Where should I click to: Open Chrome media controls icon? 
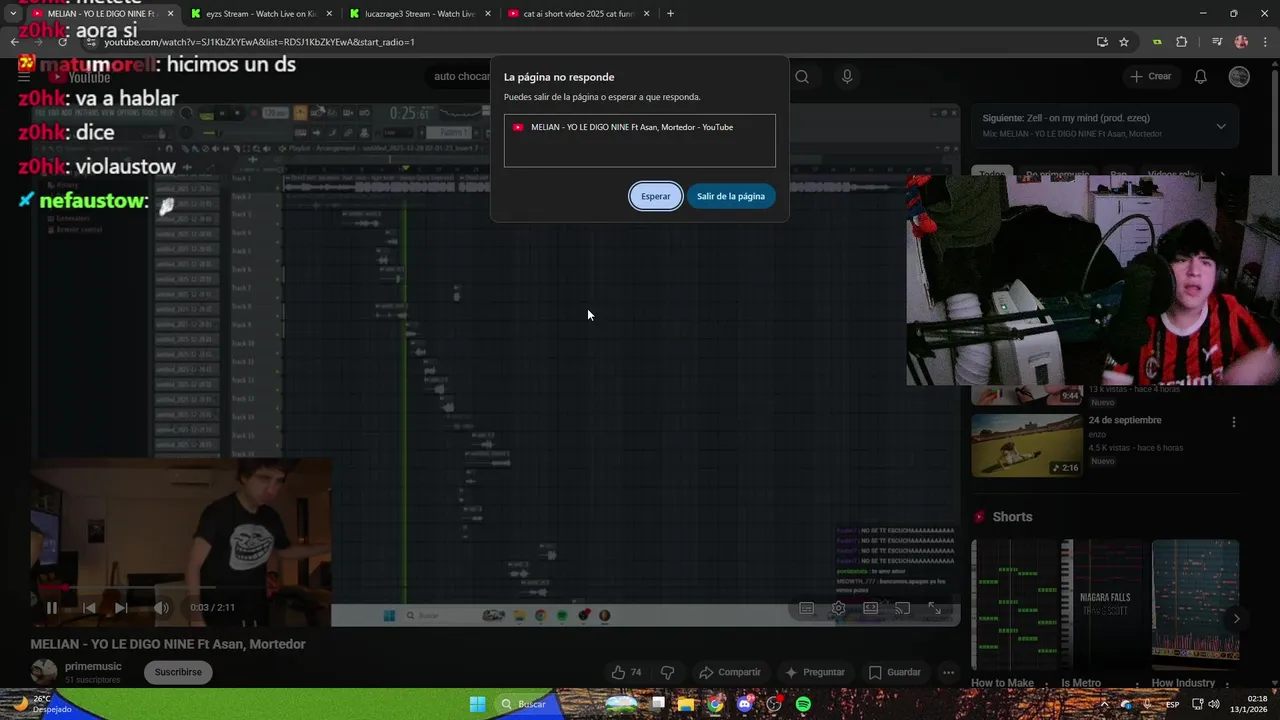pyautogui.click(x=1216, y=42)
